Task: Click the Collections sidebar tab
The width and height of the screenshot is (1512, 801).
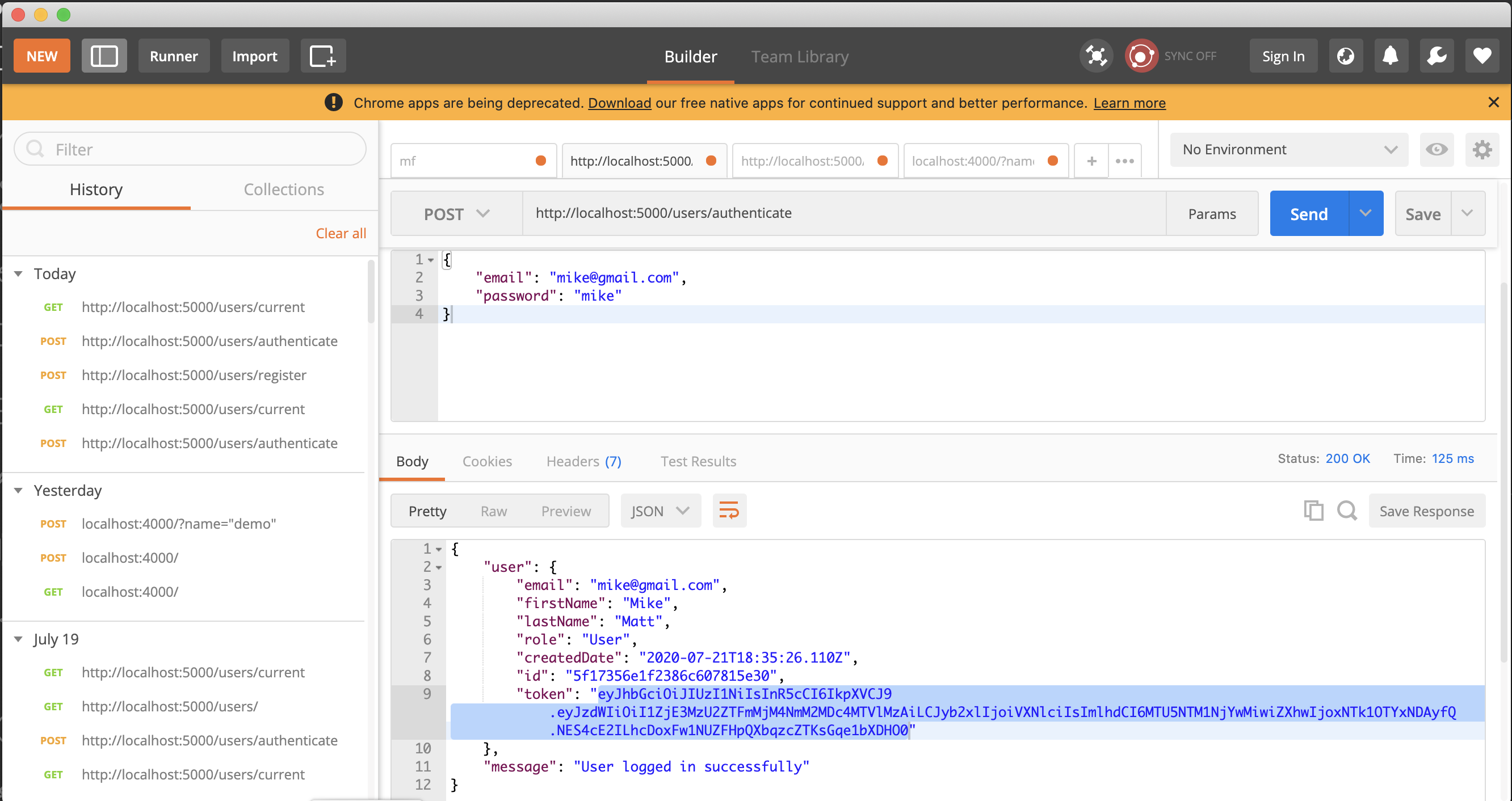Action: [283, 188]
